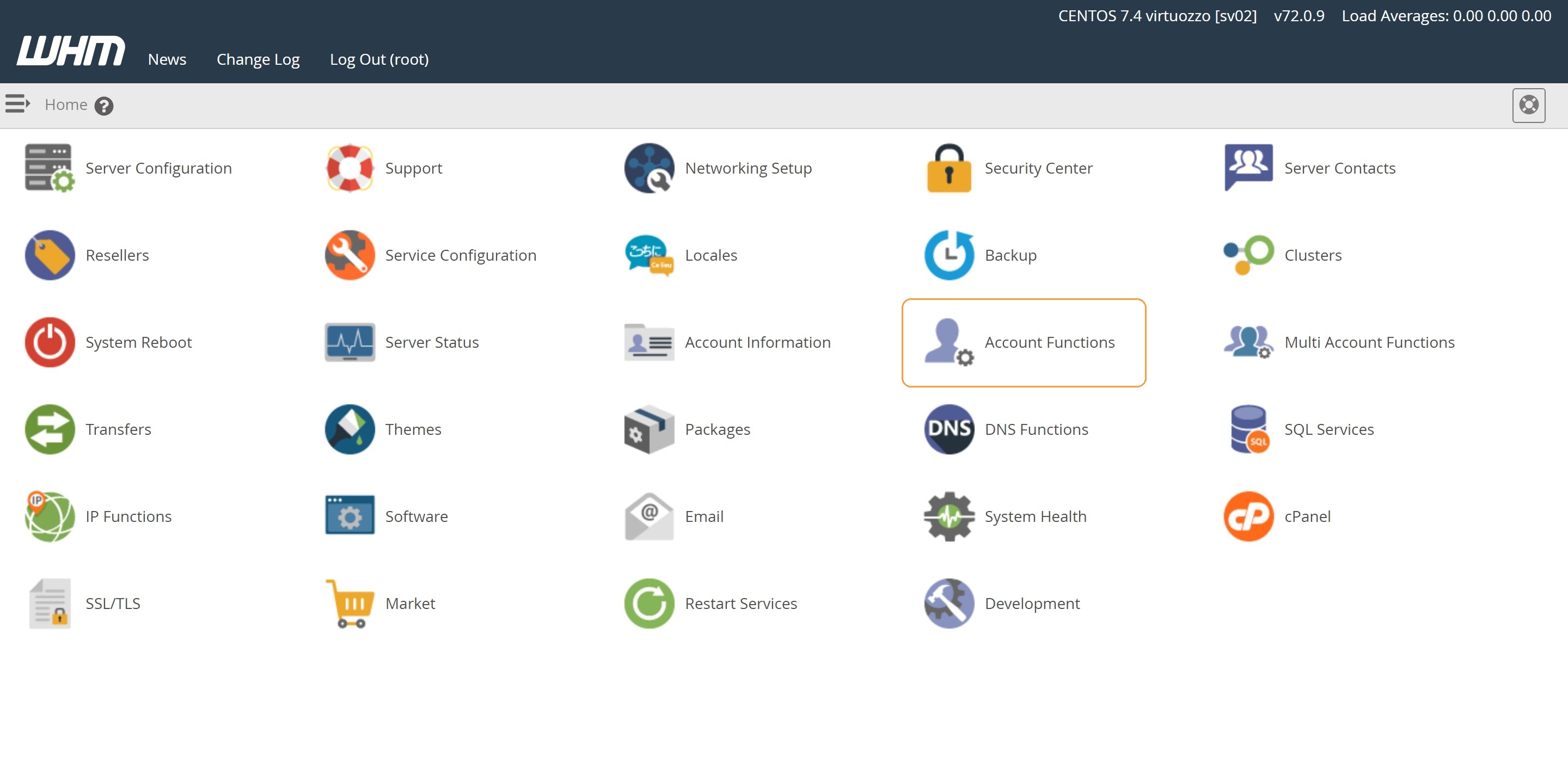Open the Account Functions user icon

tap(949, 342)
